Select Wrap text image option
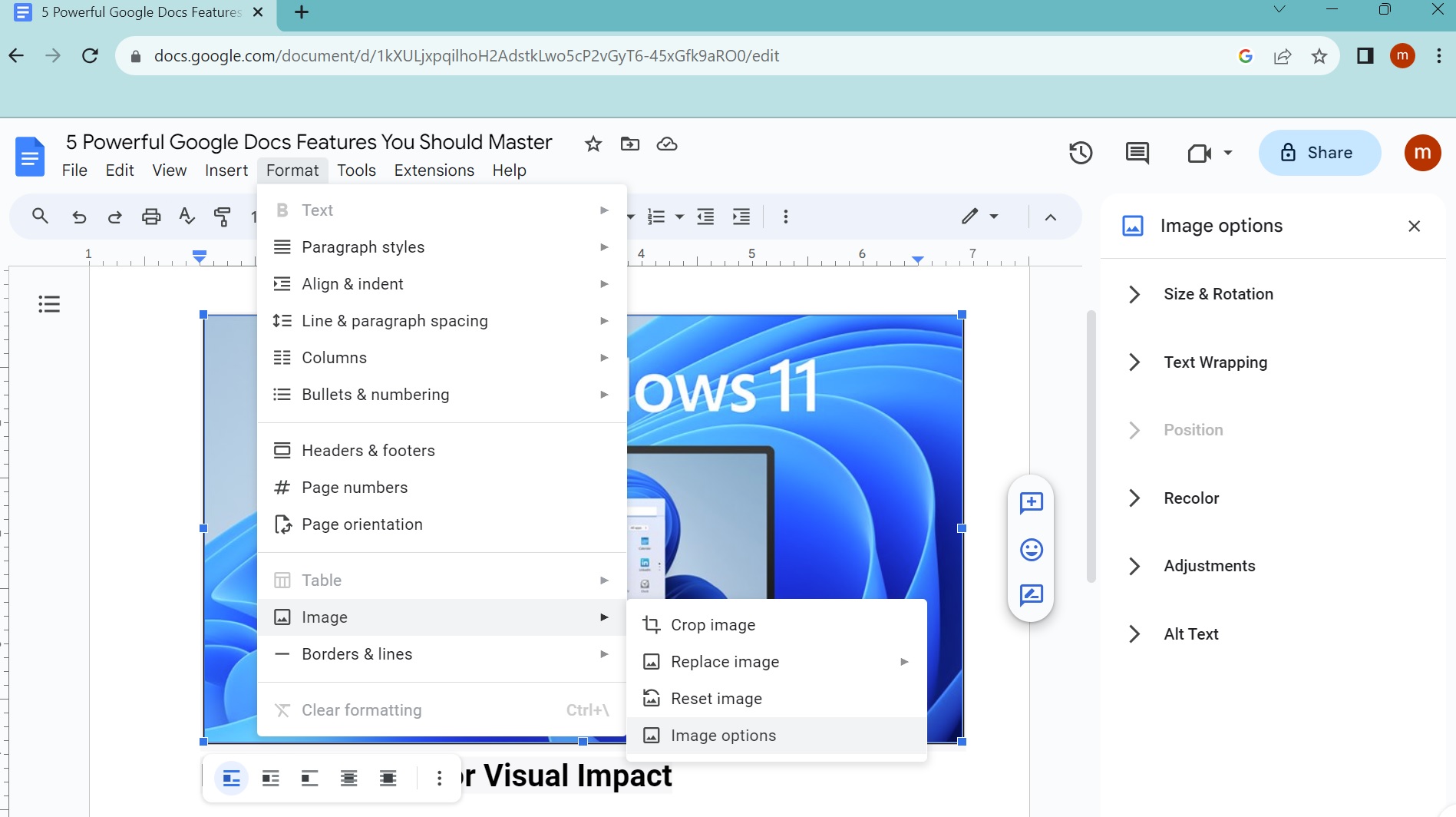The width and height of the screenshot is (1456, 817). [x=270, y=779]
